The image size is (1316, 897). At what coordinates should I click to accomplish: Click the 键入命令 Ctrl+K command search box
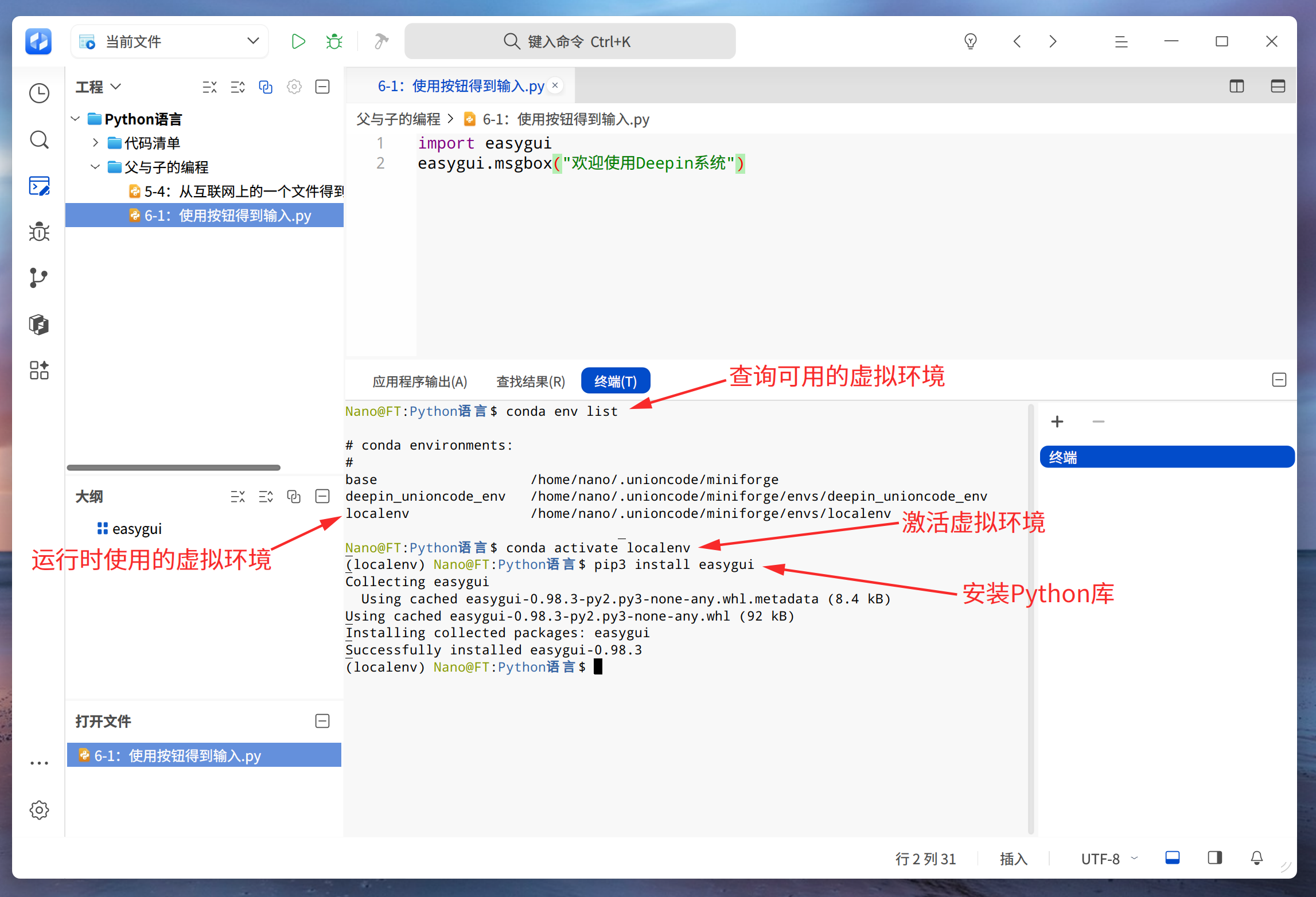[x=570, y=41]
